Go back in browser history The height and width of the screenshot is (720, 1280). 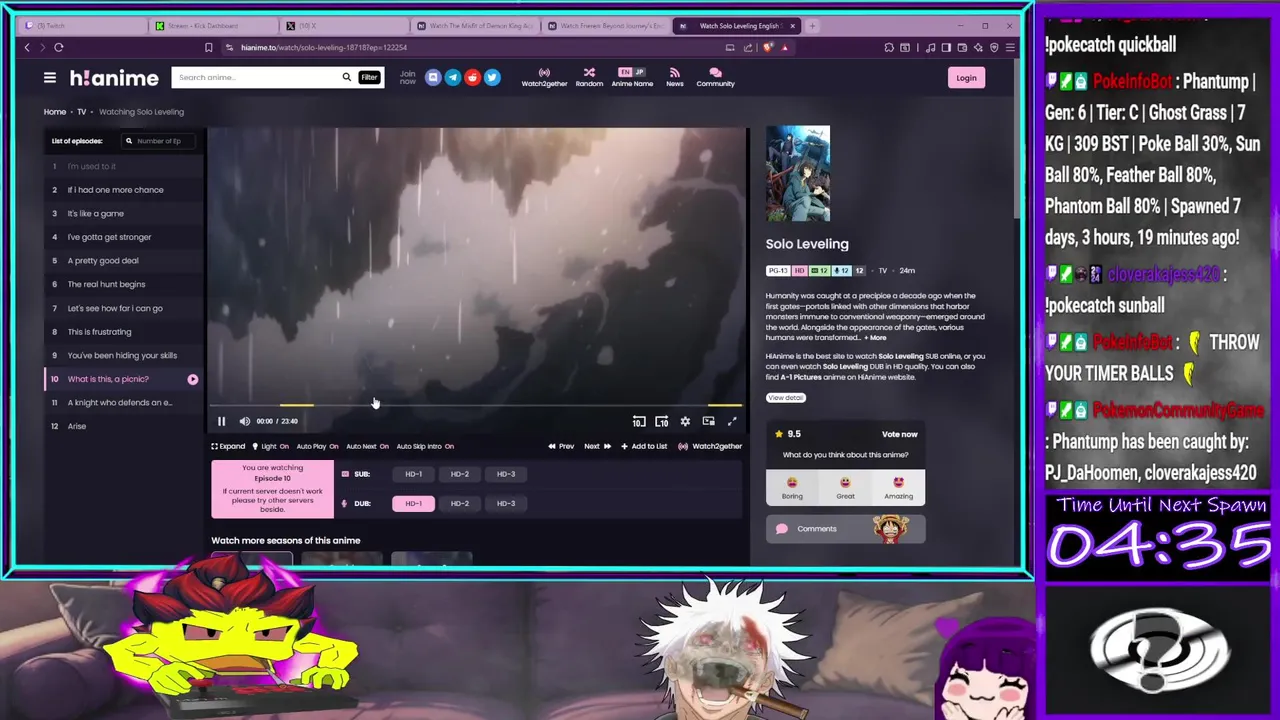tap(27, 47)
